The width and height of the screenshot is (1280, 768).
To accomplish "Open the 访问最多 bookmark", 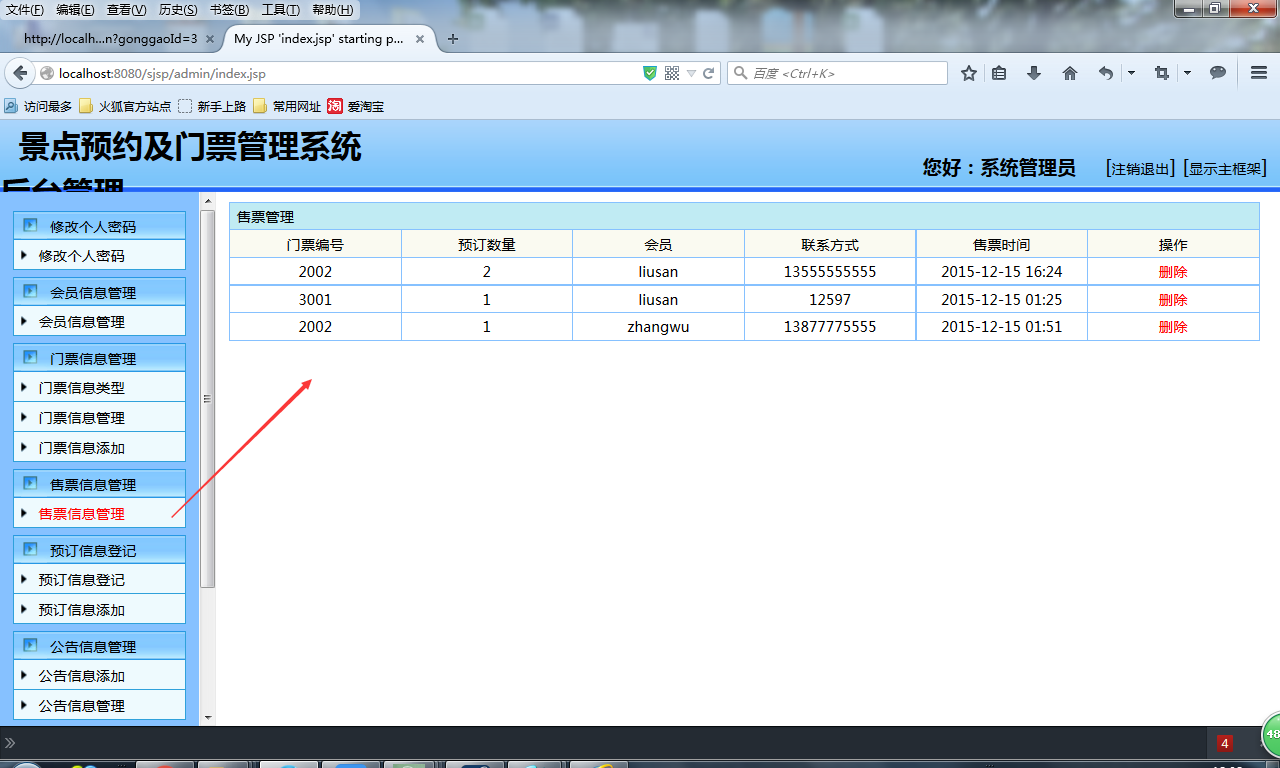I will coord(38,106).
